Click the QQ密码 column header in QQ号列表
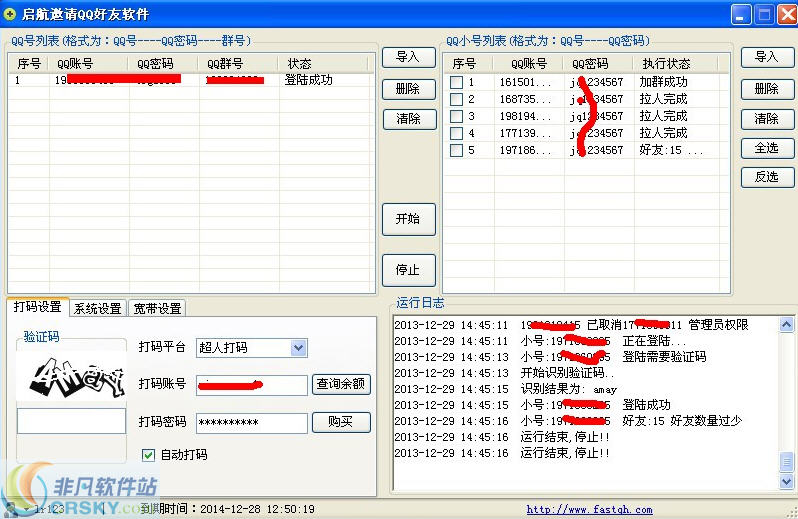This screenshot has height=519, width=798. click(x=164, y=64)
